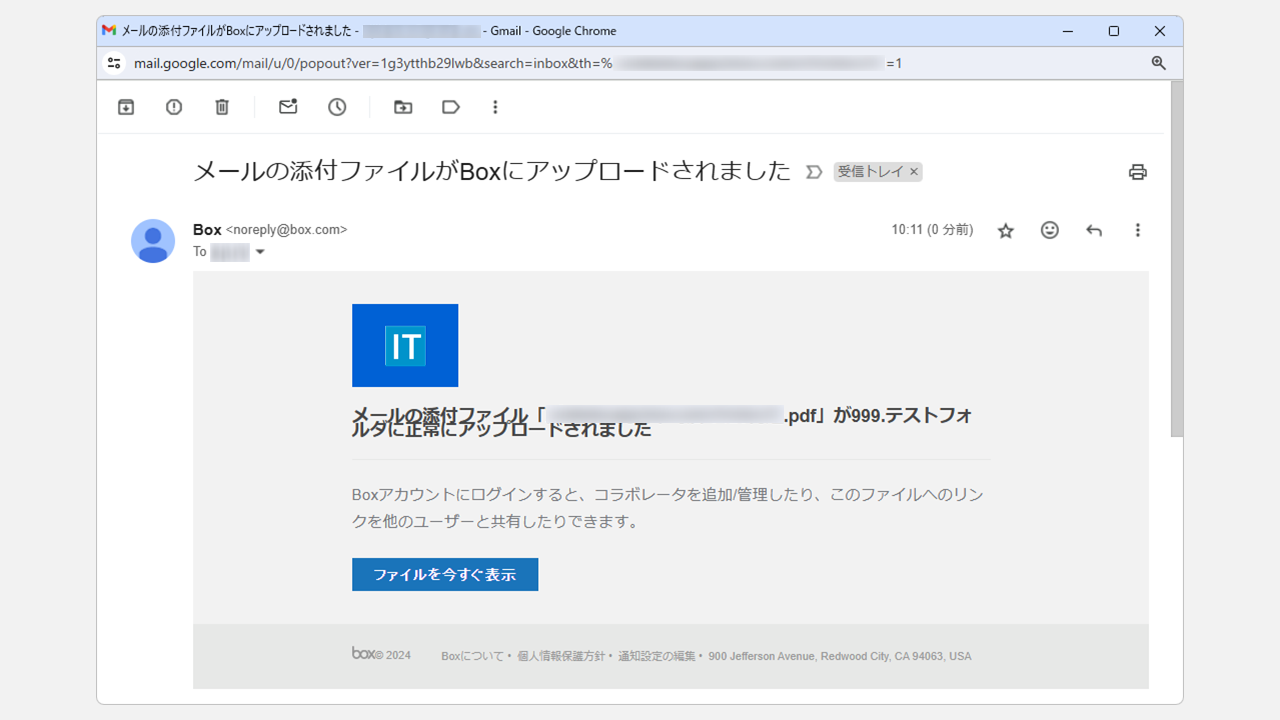The image size is (1280, 720).
Task: Open the 個人情報保護方針 link
Action: pyautogui.click(x=561, y=656)
